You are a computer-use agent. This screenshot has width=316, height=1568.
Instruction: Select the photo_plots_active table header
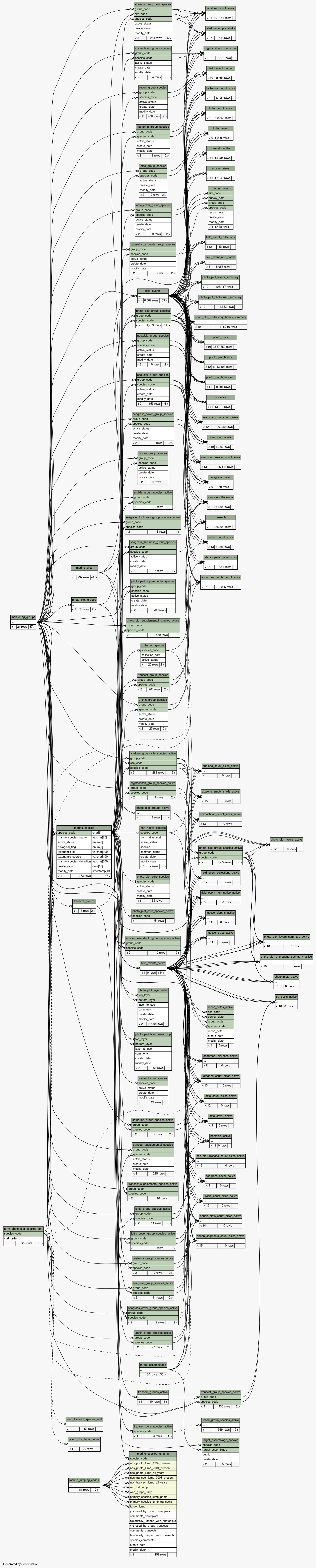pyautogui.click(x=286, y=977)
